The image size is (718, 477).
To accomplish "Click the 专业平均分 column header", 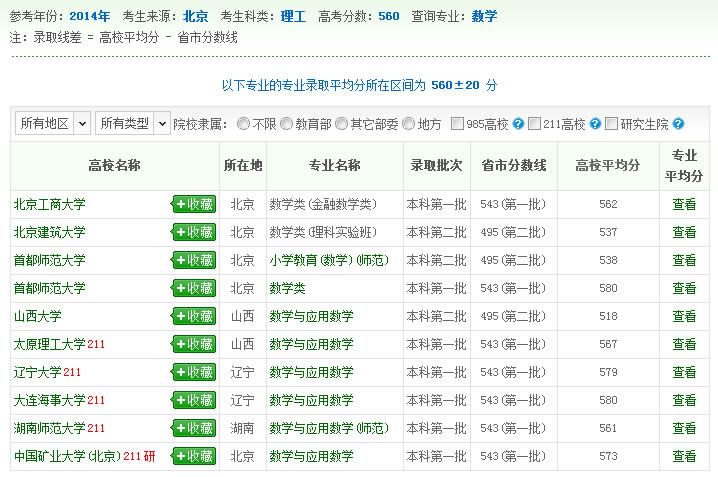I will click(684, 165).
